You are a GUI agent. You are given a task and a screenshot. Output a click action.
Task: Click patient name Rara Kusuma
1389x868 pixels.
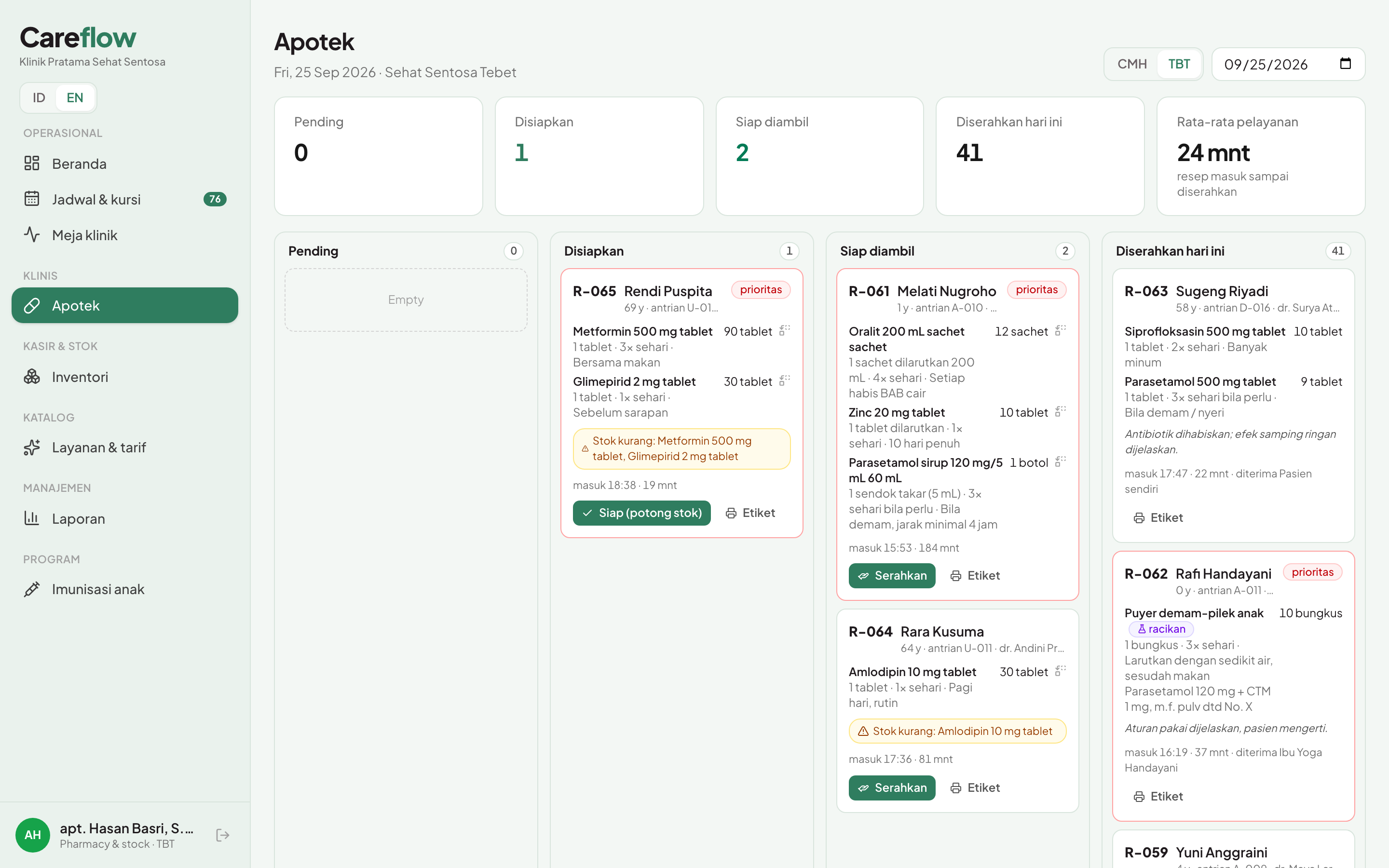942,632
